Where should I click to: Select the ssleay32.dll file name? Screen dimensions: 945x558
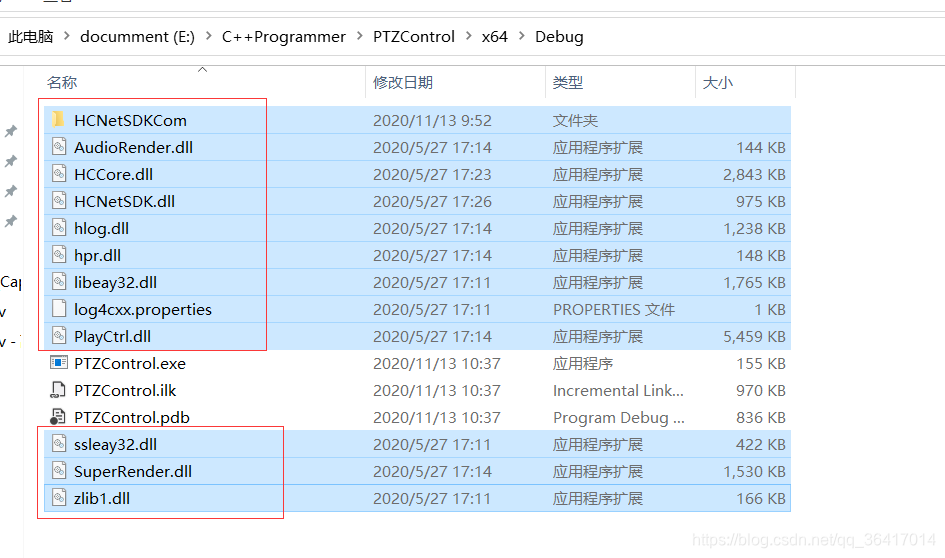pos(115,445)
